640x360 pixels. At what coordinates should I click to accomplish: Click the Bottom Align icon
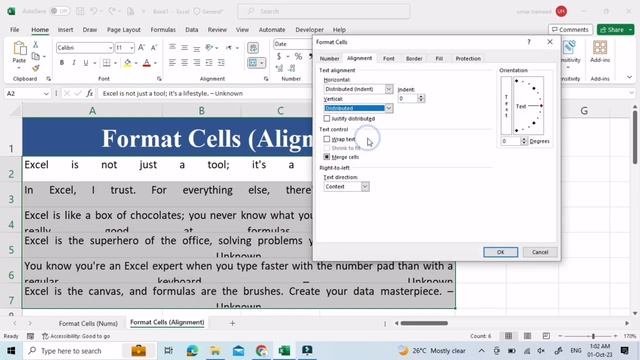click(197, 48)
